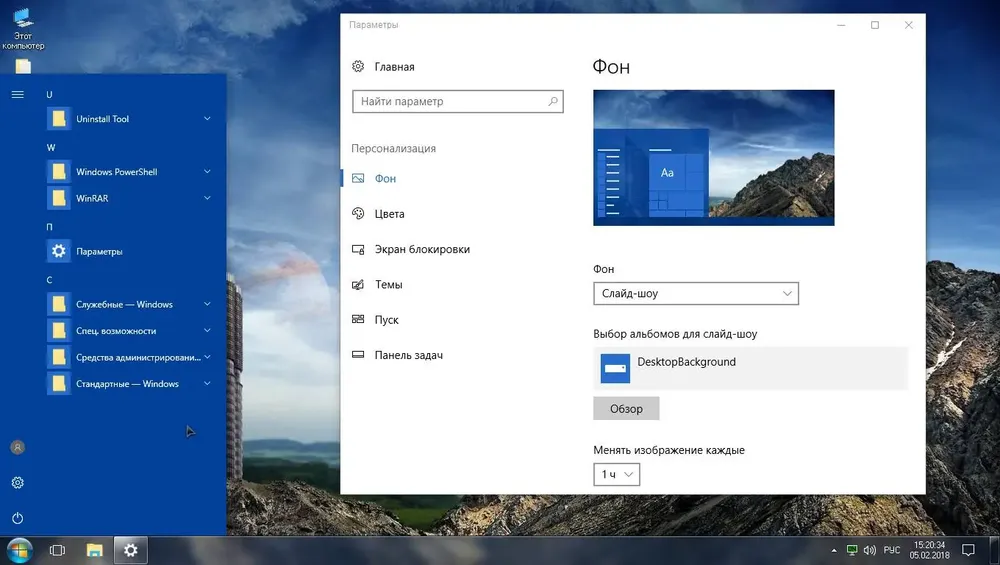Viewport: 1000px width, 565px height.
Task: Go to Экран блокировки section
Action: (421, 249)
